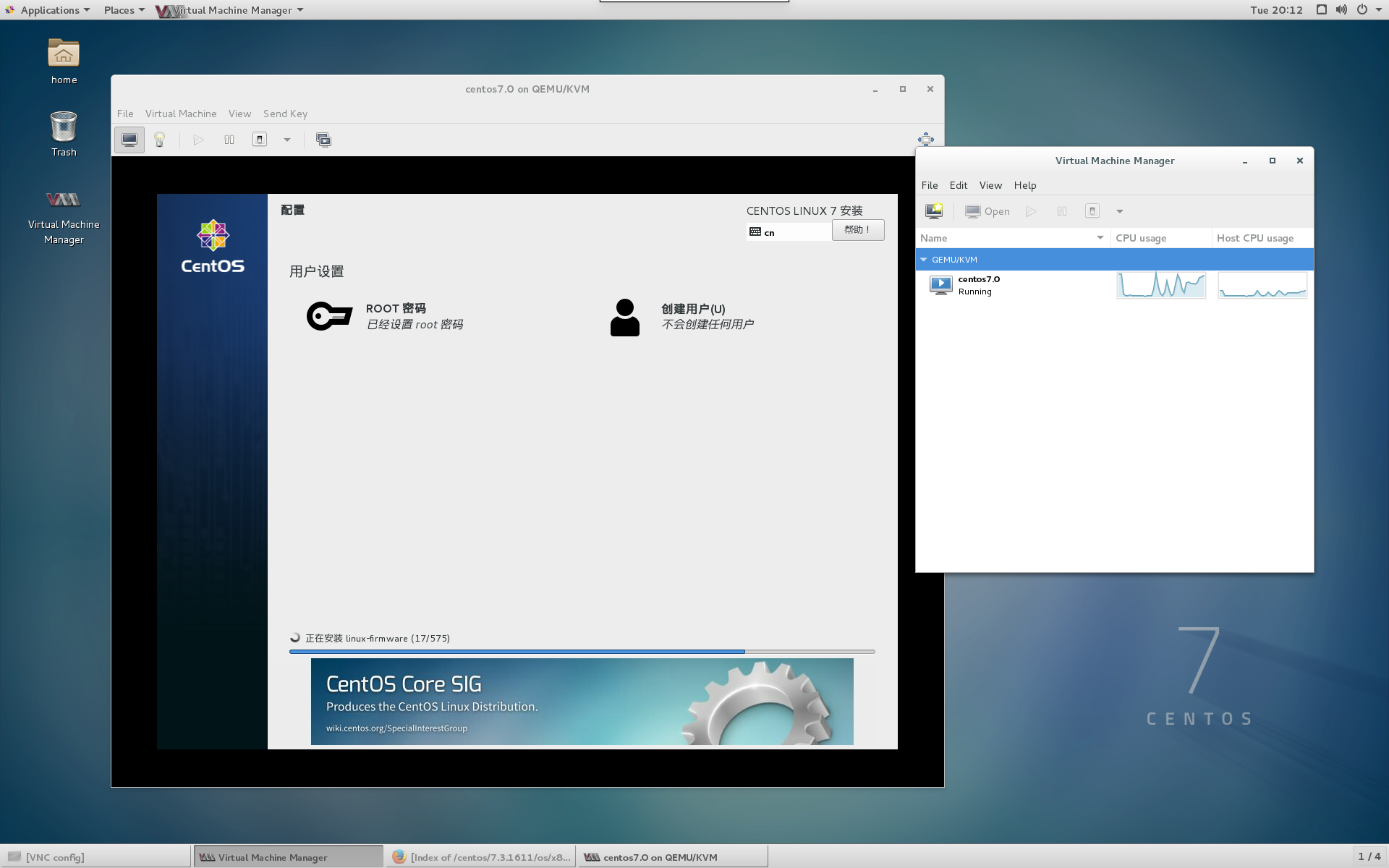
Task: Click the installation progress bar
Action: click(x=582, y=652)
